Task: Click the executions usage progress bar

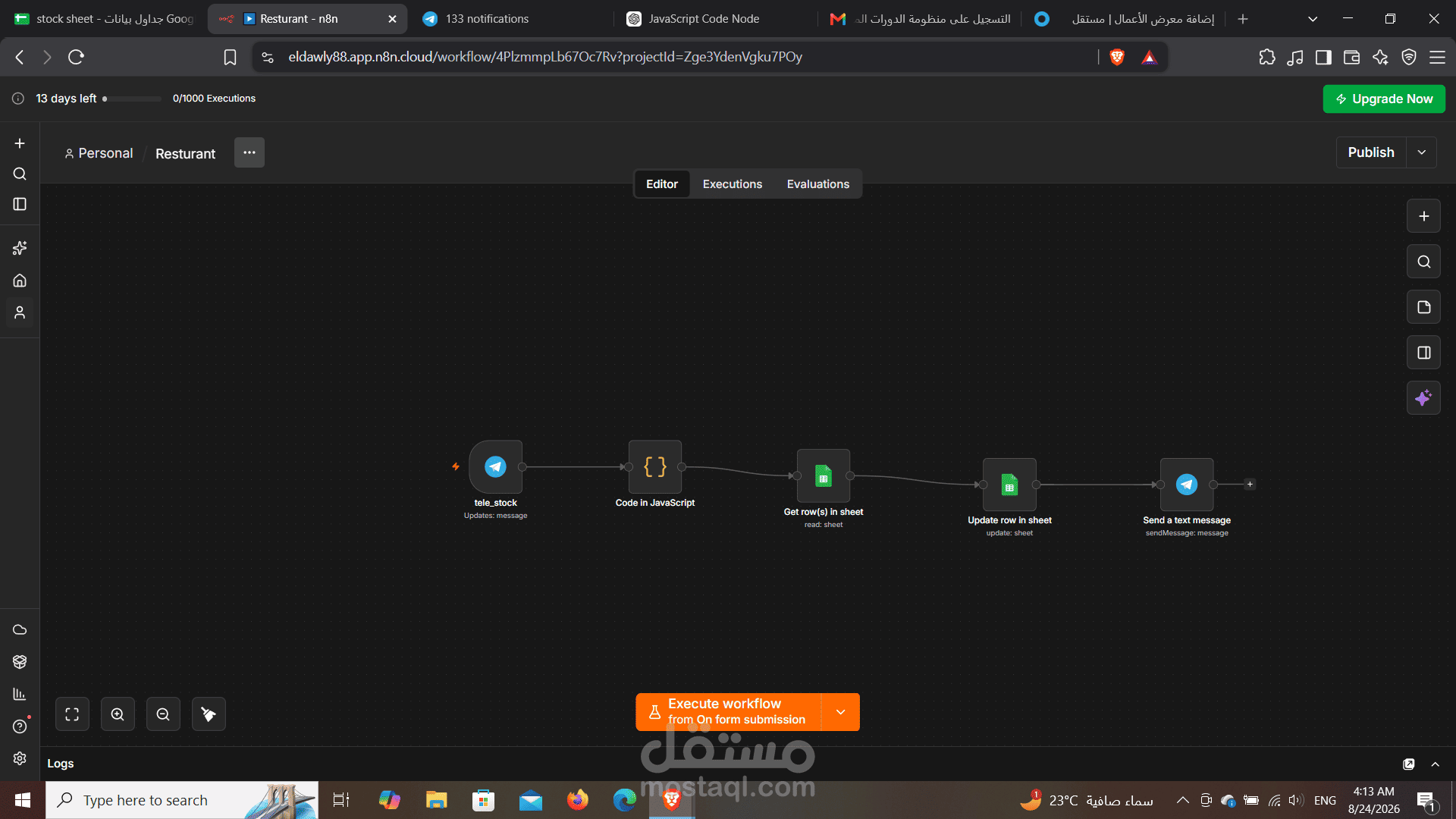Action: [131, 99]
